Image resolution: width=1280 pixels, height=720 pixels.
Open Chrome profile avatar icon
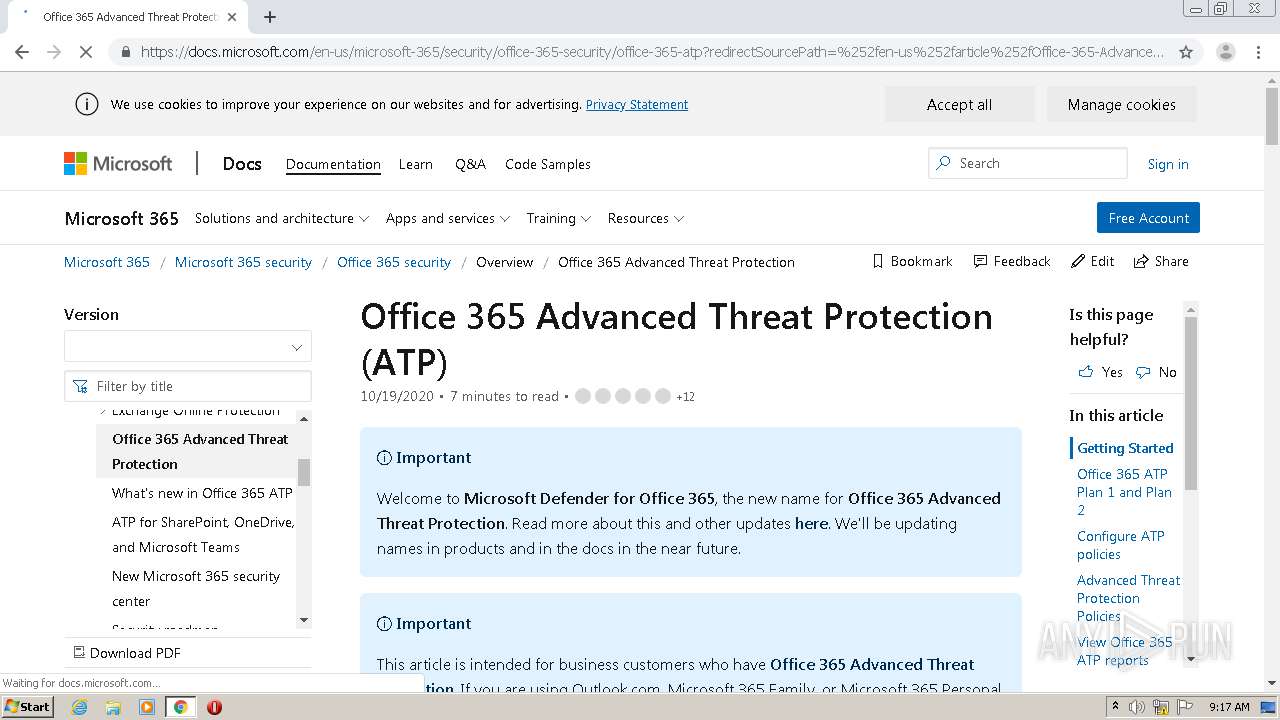click(1225, 52)
